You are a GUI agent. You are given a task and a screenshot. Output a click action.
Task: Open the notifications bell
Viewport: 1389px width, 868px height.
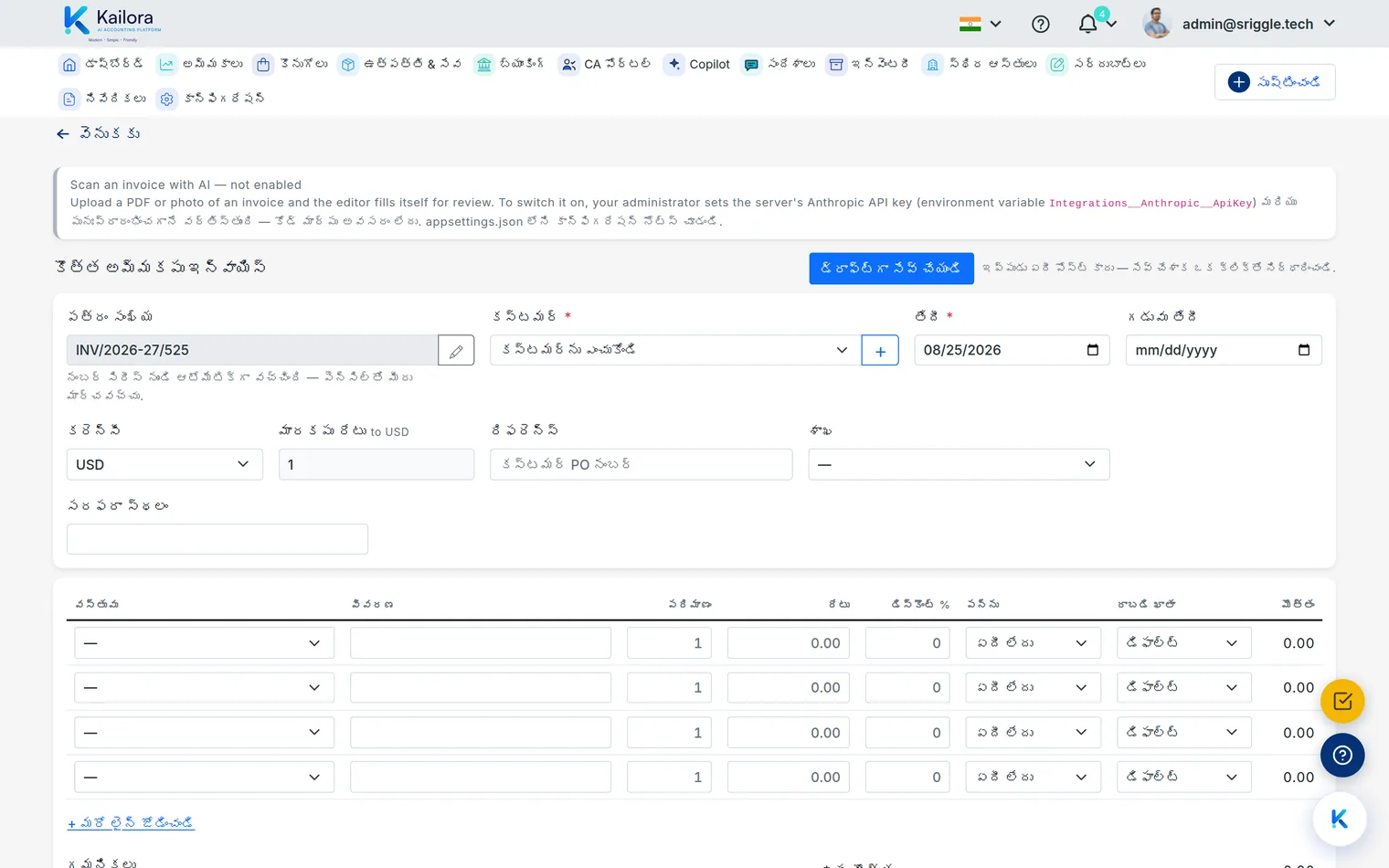1087,24
